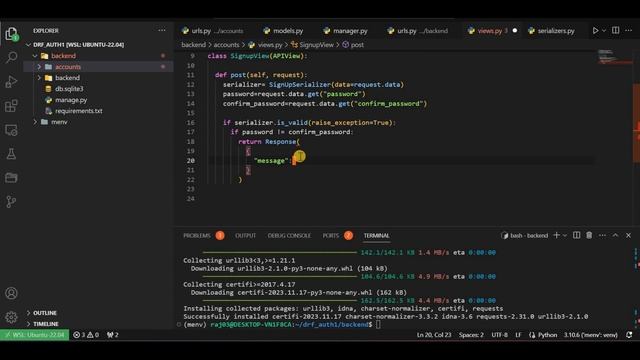Kill terminal with trash icon
640x360 pixels.
point(589,236)
